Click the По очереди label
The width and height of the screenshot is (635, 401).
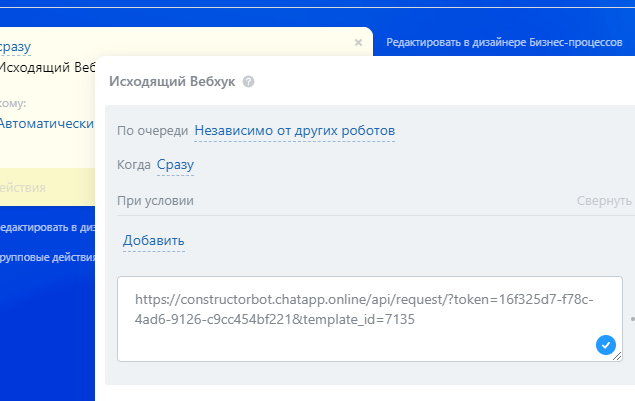[152, 131]
